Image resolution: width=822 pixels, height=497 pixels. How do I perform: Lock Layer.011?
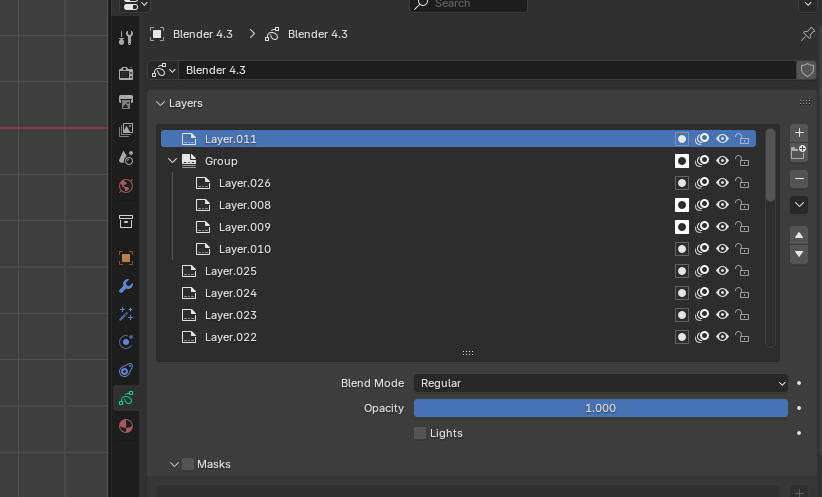(x=742, y=139)
